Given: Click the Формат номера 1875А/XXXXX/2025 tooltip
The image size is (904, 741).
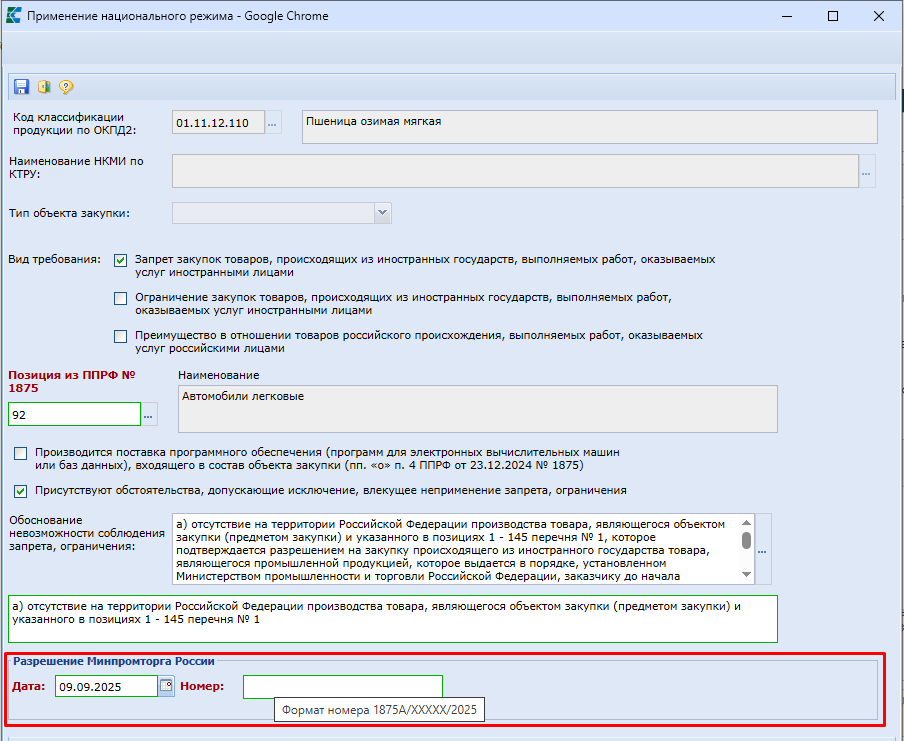Looking at the screenshot, I should coord(379,710).
